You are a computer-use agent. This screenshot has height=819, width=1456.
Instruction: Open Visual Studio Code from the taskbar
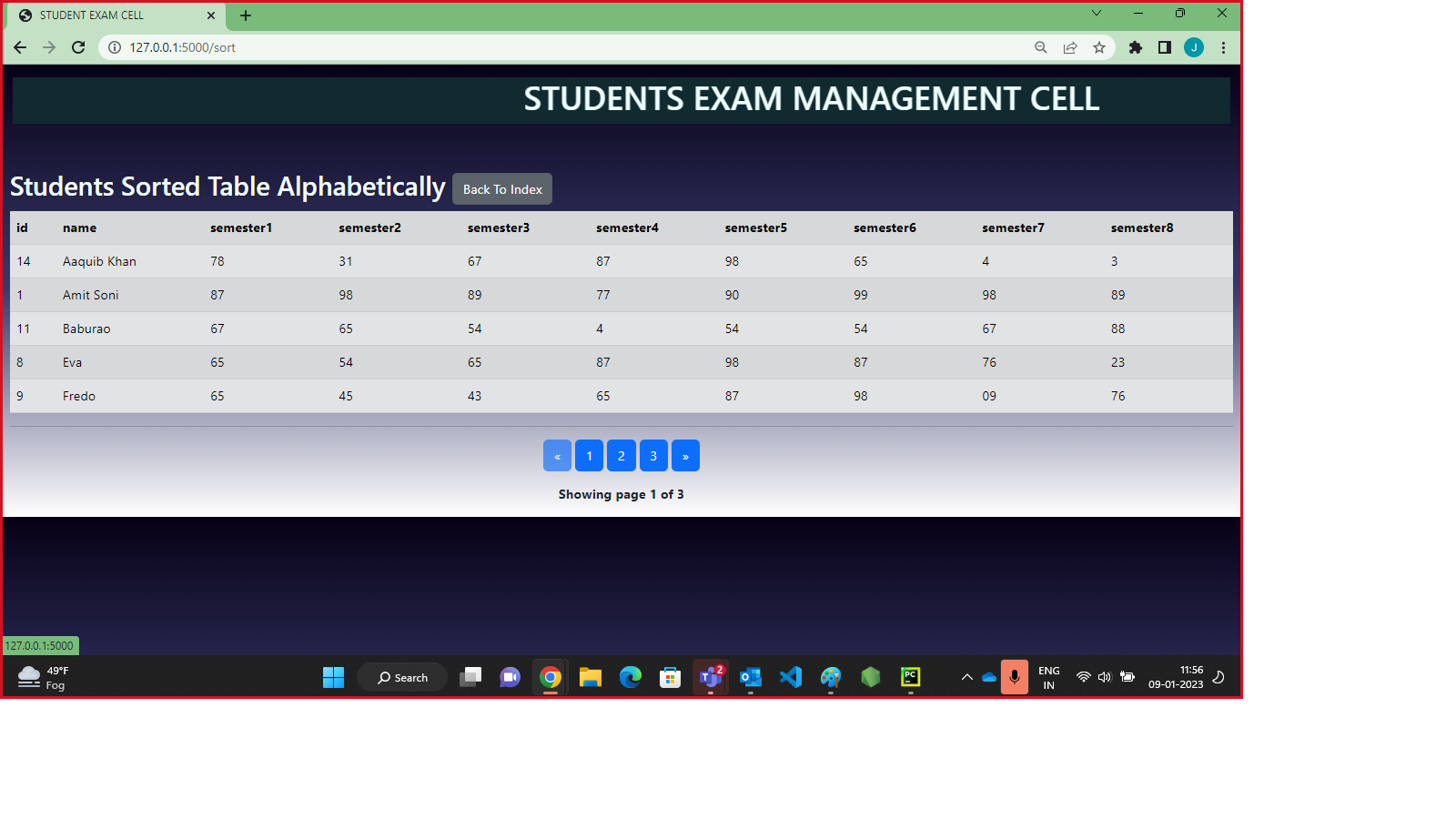point(790,677)
